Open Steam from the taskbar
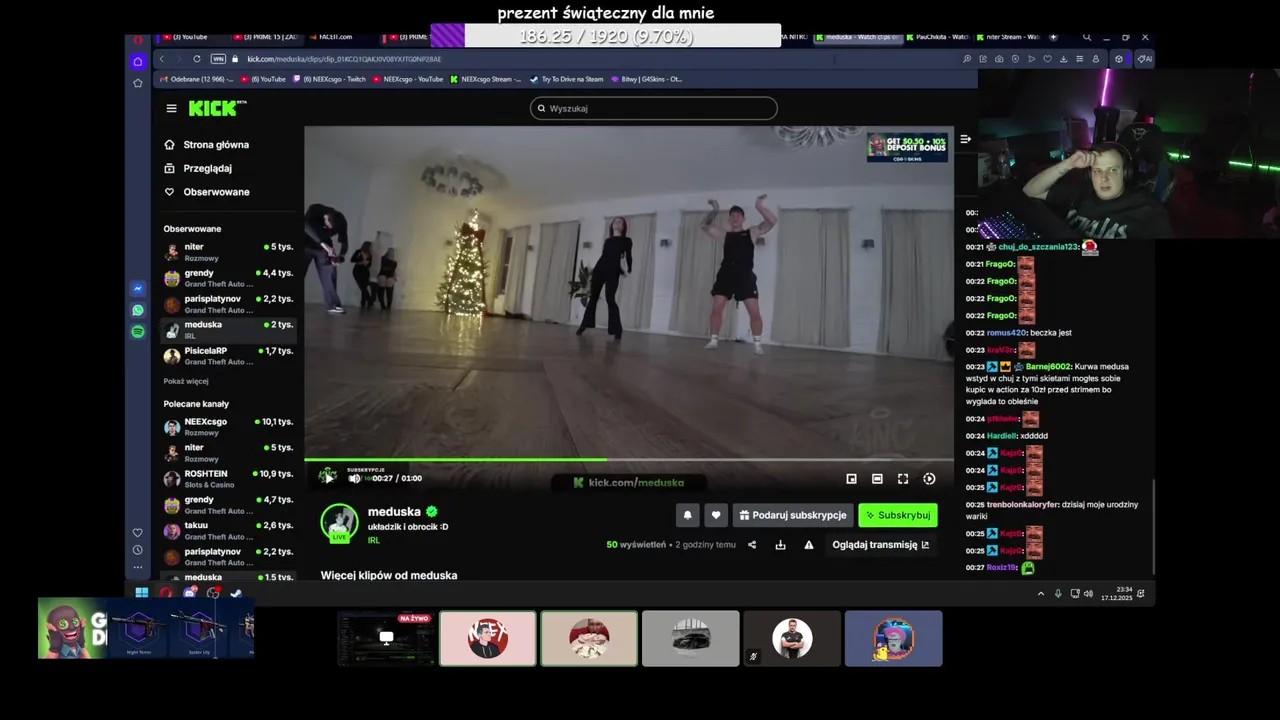Image resolution: width=1280 pixels, height=720 pixels. (x=236, y=593)
